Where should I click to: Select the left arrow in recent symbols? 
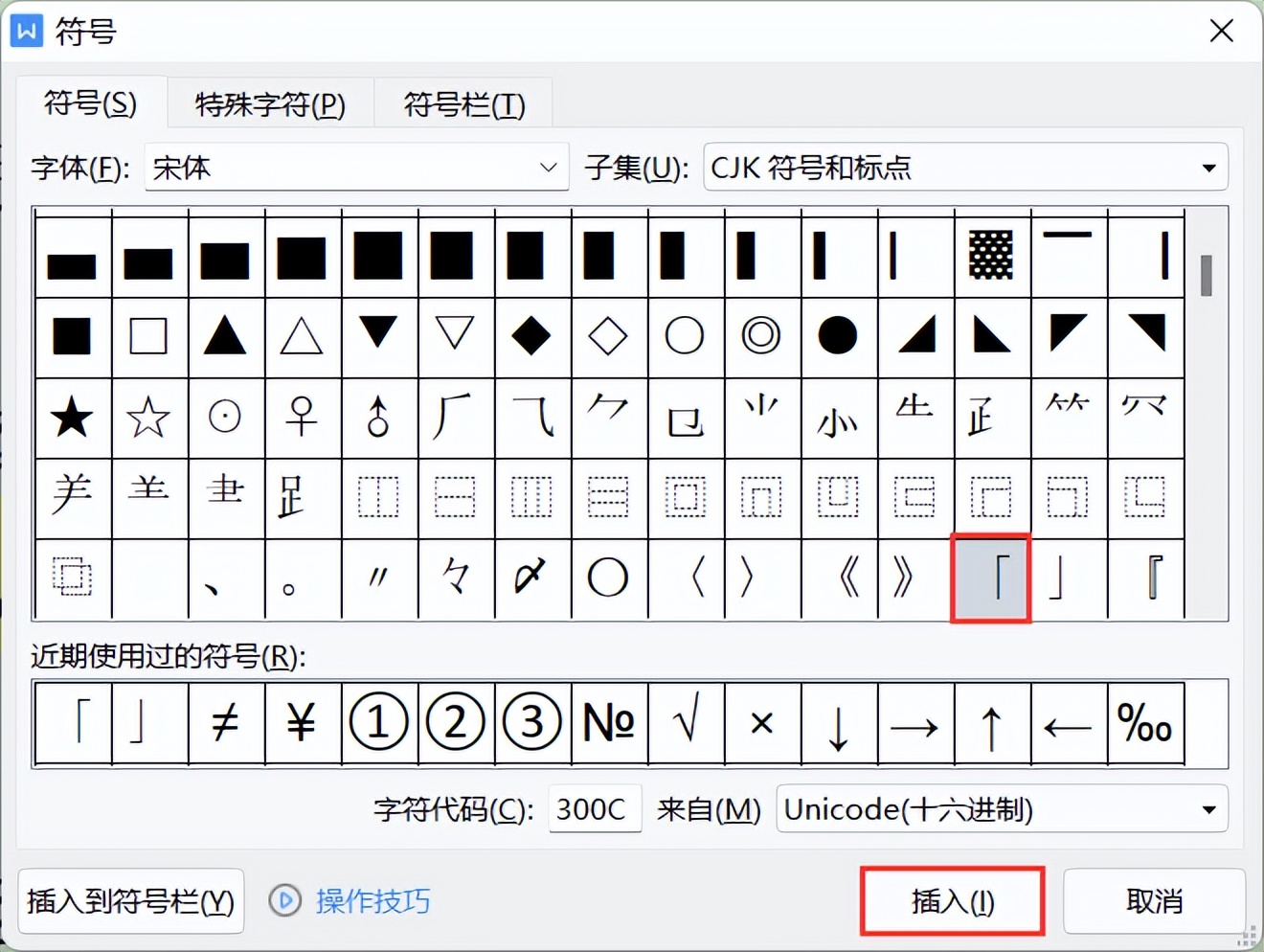click(1068, 723)
